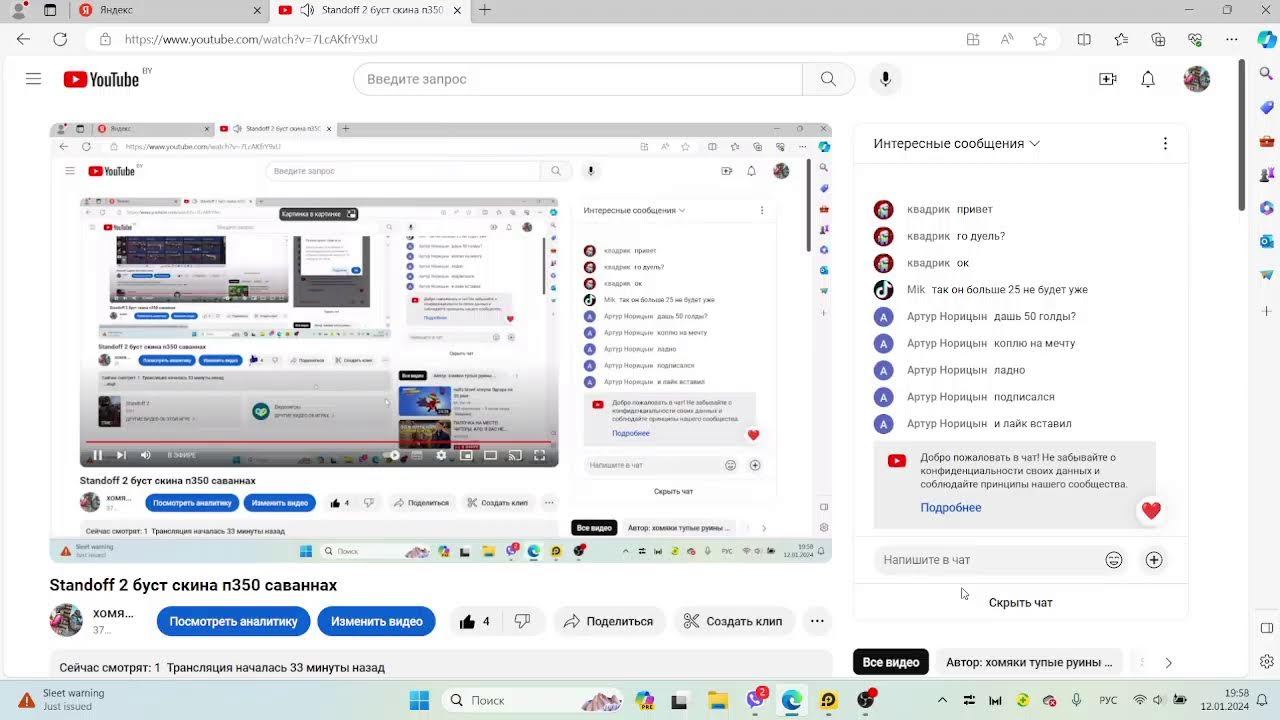Select the Standoff 2 browser tab
This screenshot has width=1280, height=720.
(370, 10)
